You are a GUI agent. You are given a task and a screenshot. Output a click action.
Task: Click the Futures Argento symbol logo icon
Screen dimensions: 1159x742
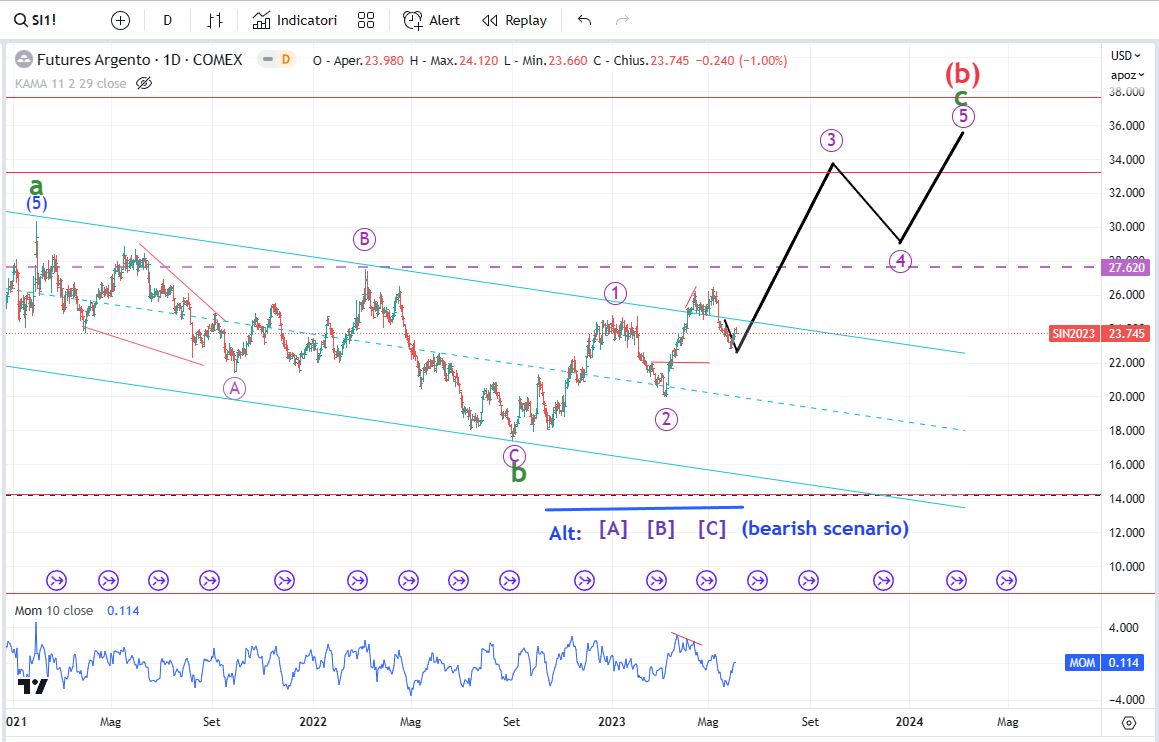click(23, 60)
